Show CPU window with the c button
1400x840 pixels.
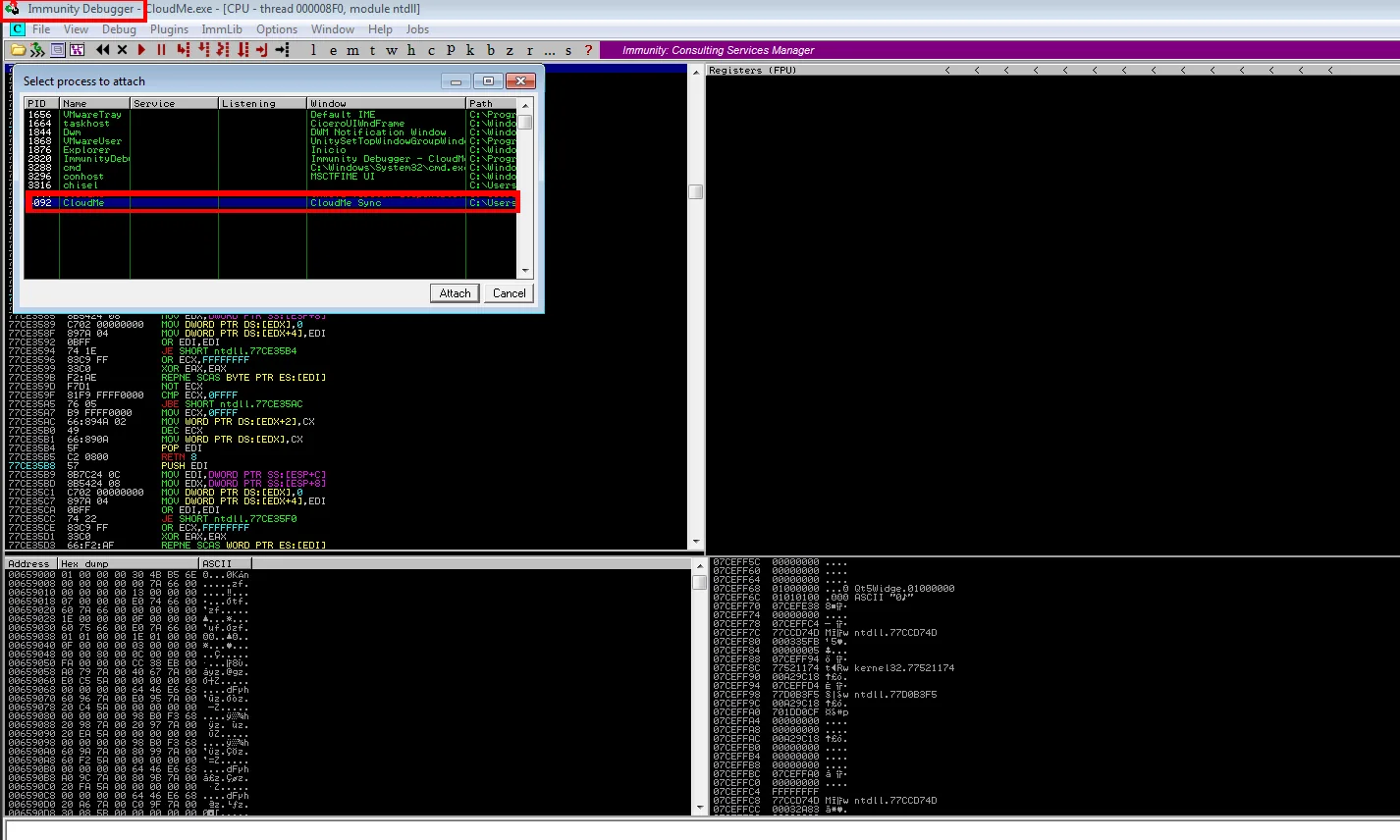coord(431,49)
